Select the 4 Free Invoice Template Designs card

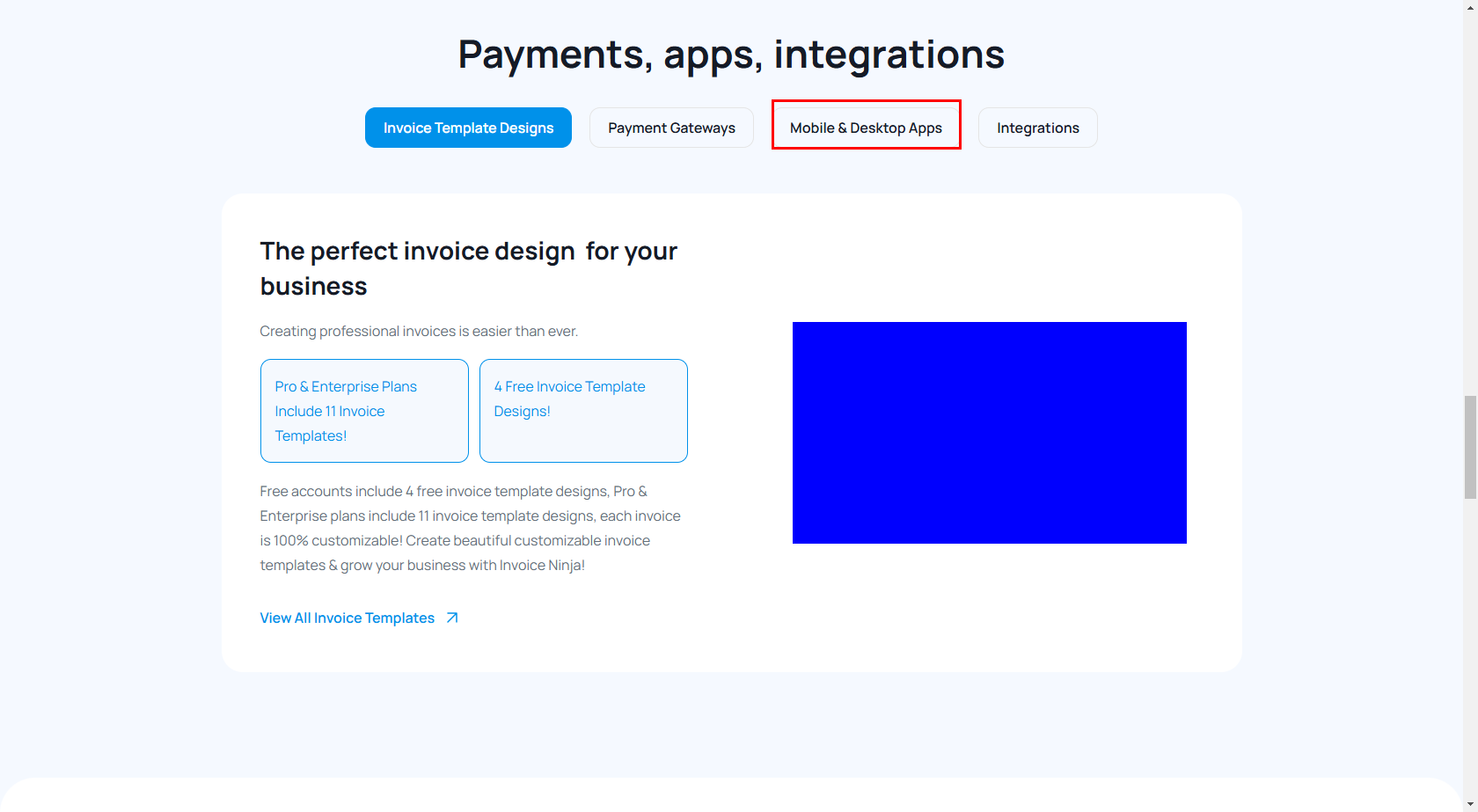[x=583, y=411]
